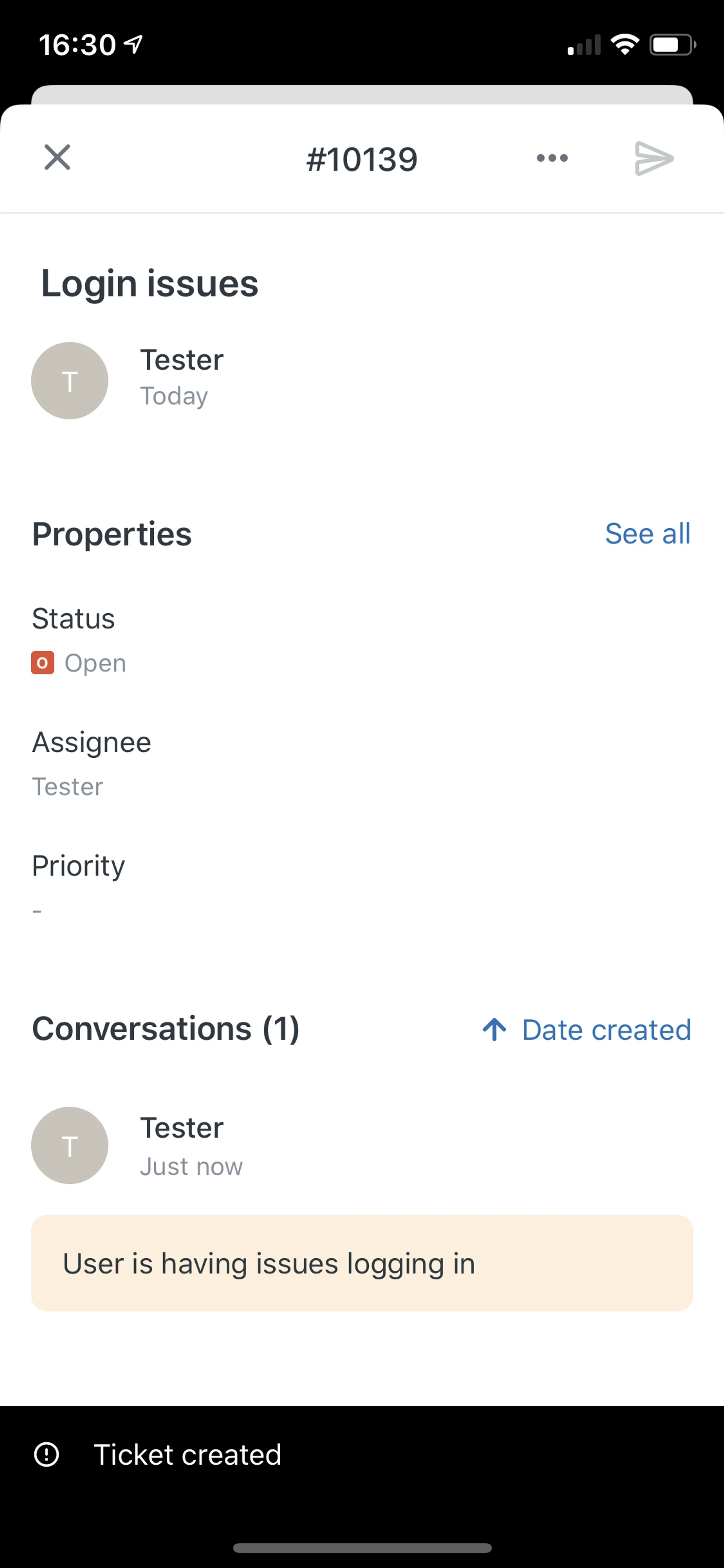
Task: Change sorting via Date created
Action: coord(606,1030)
